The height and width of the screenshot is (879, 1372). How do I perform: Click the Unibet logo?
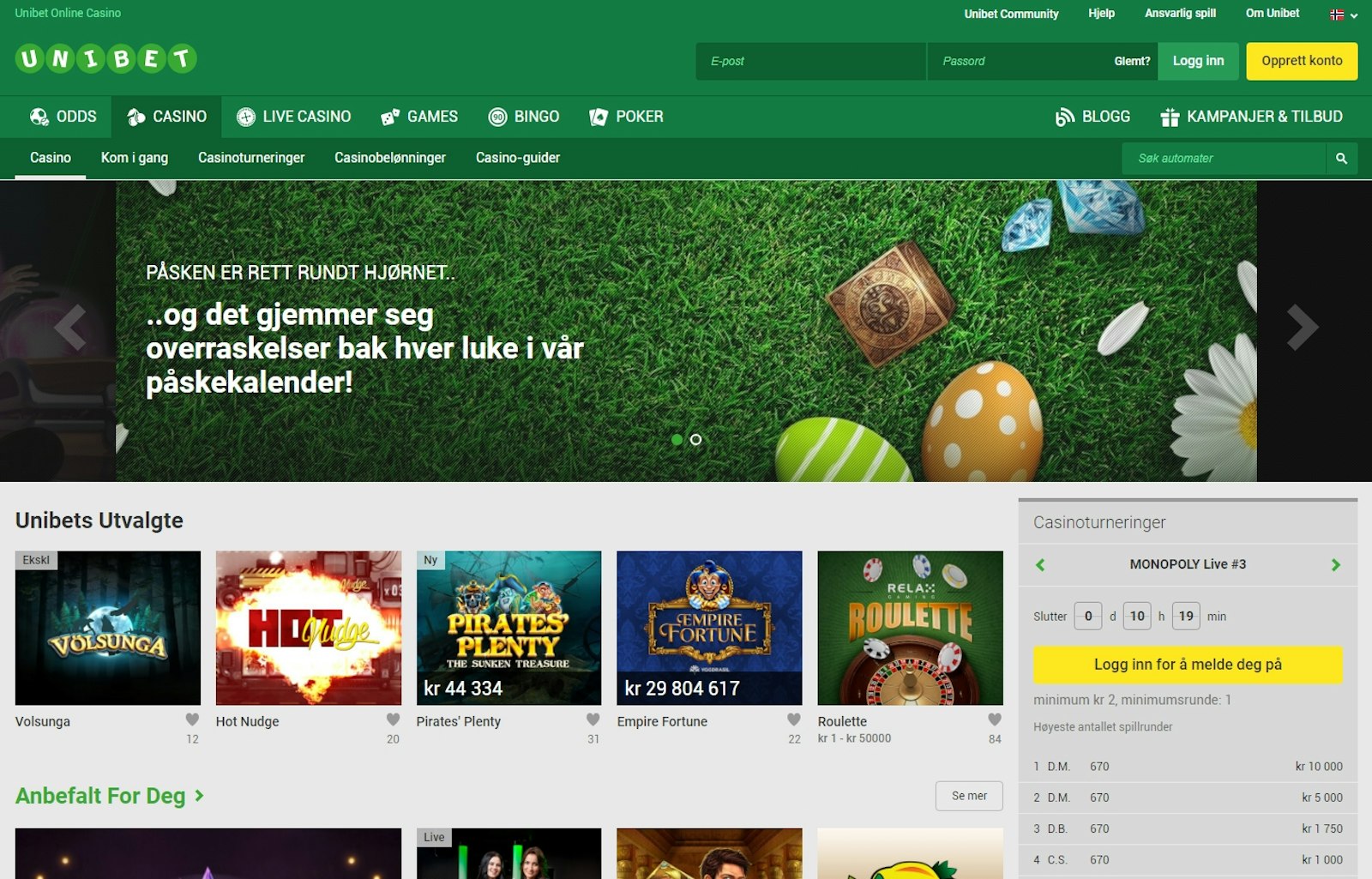[105, 58]
